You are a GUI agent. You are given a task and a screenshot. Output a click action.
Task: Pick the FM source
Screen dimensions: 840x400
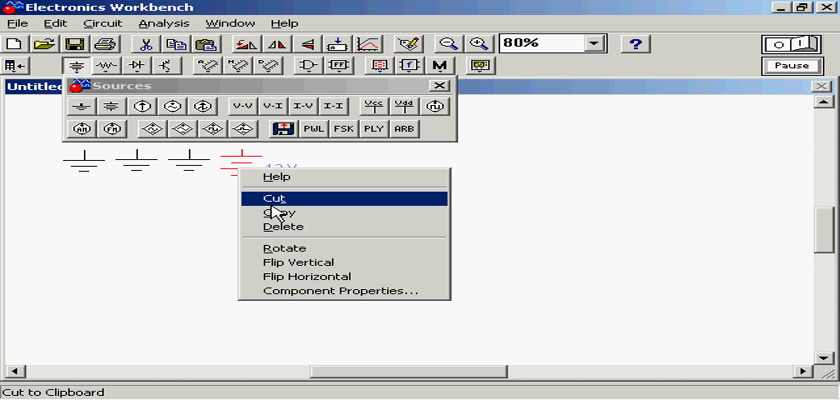pyautogui.click(x=111, y=129)
